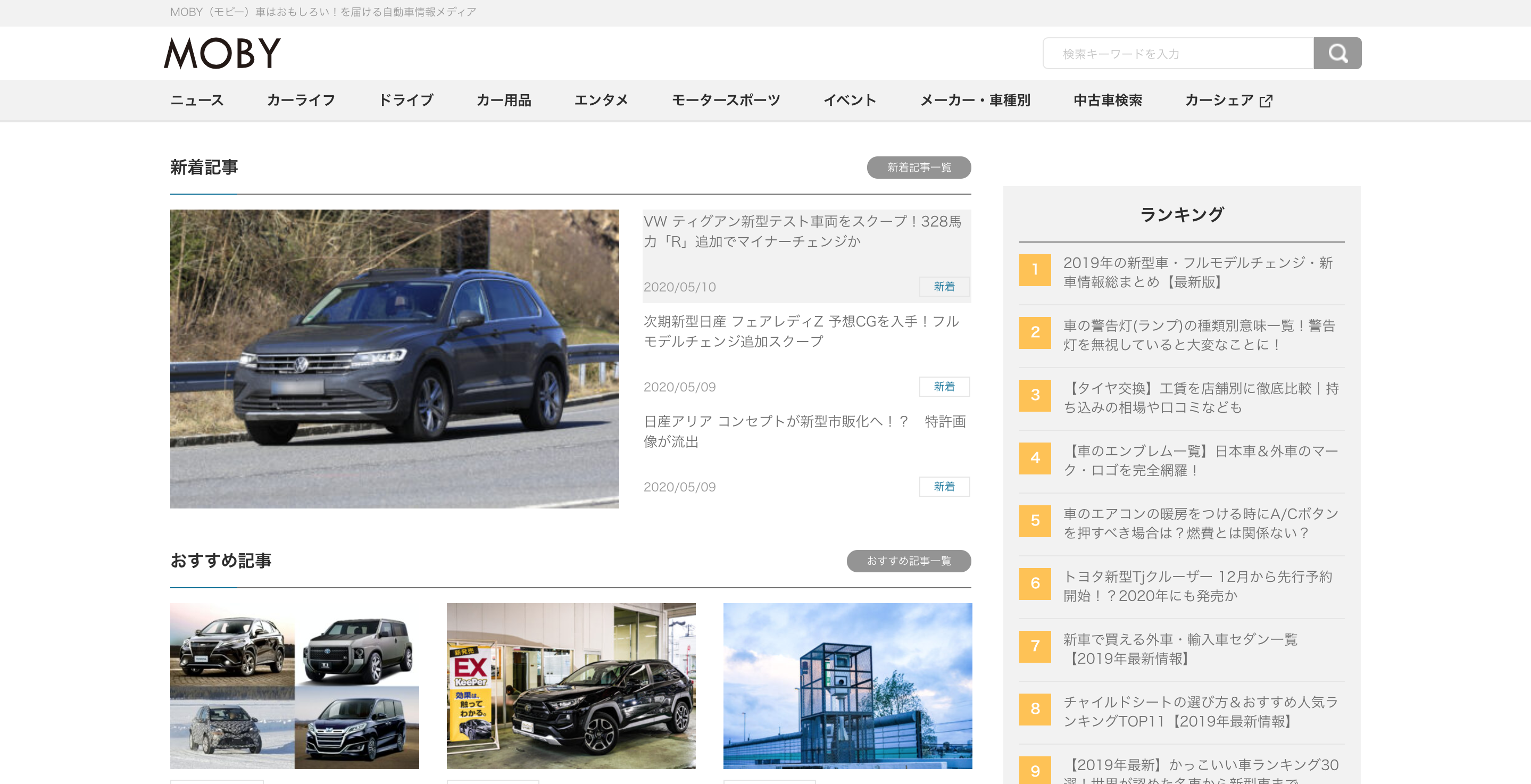Click 新着 badge under フェアレディZ article
The width and height of the screenshot is (1531, 784).
[944, 386]
